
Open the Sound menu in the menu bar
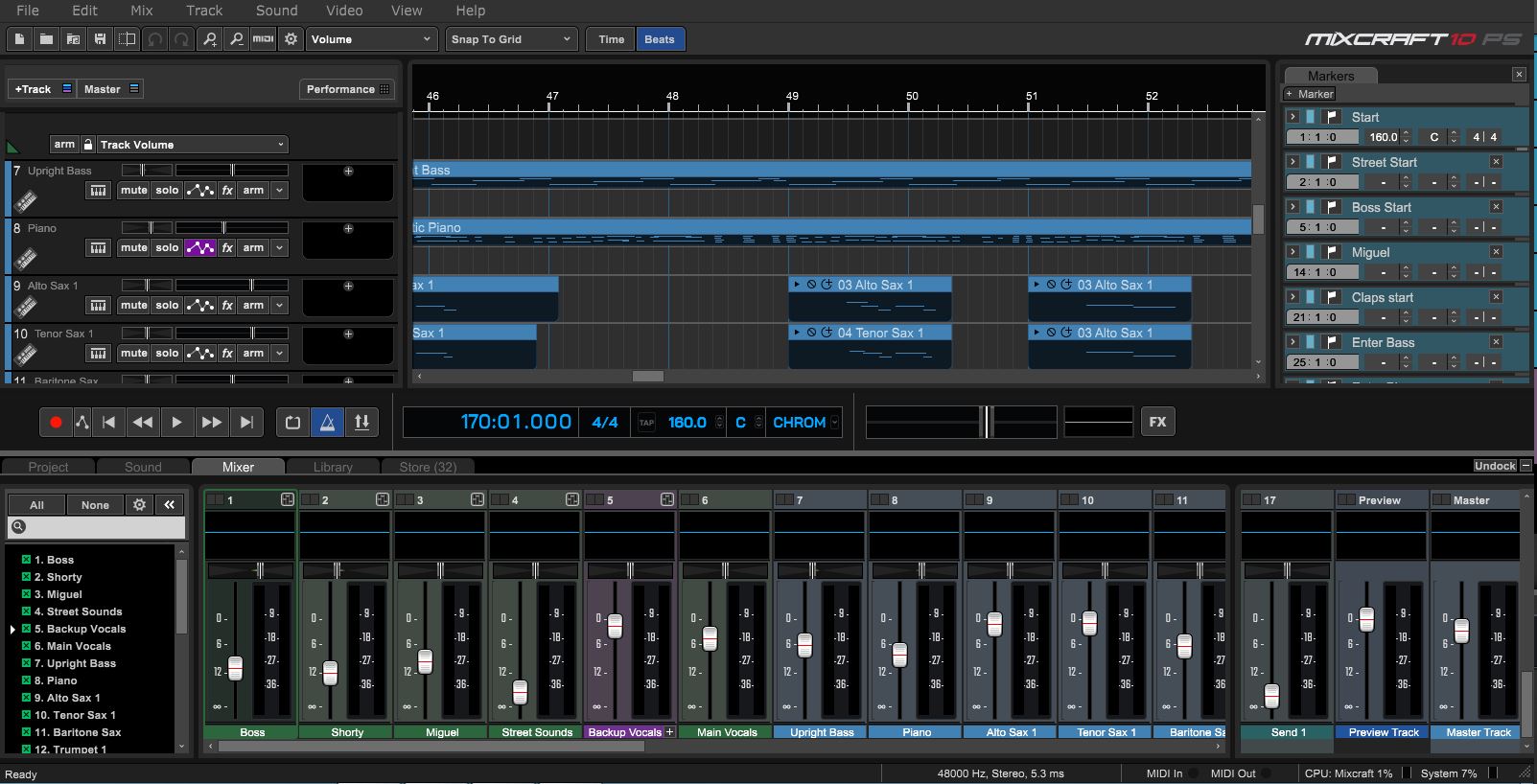[x=276, y=11]
